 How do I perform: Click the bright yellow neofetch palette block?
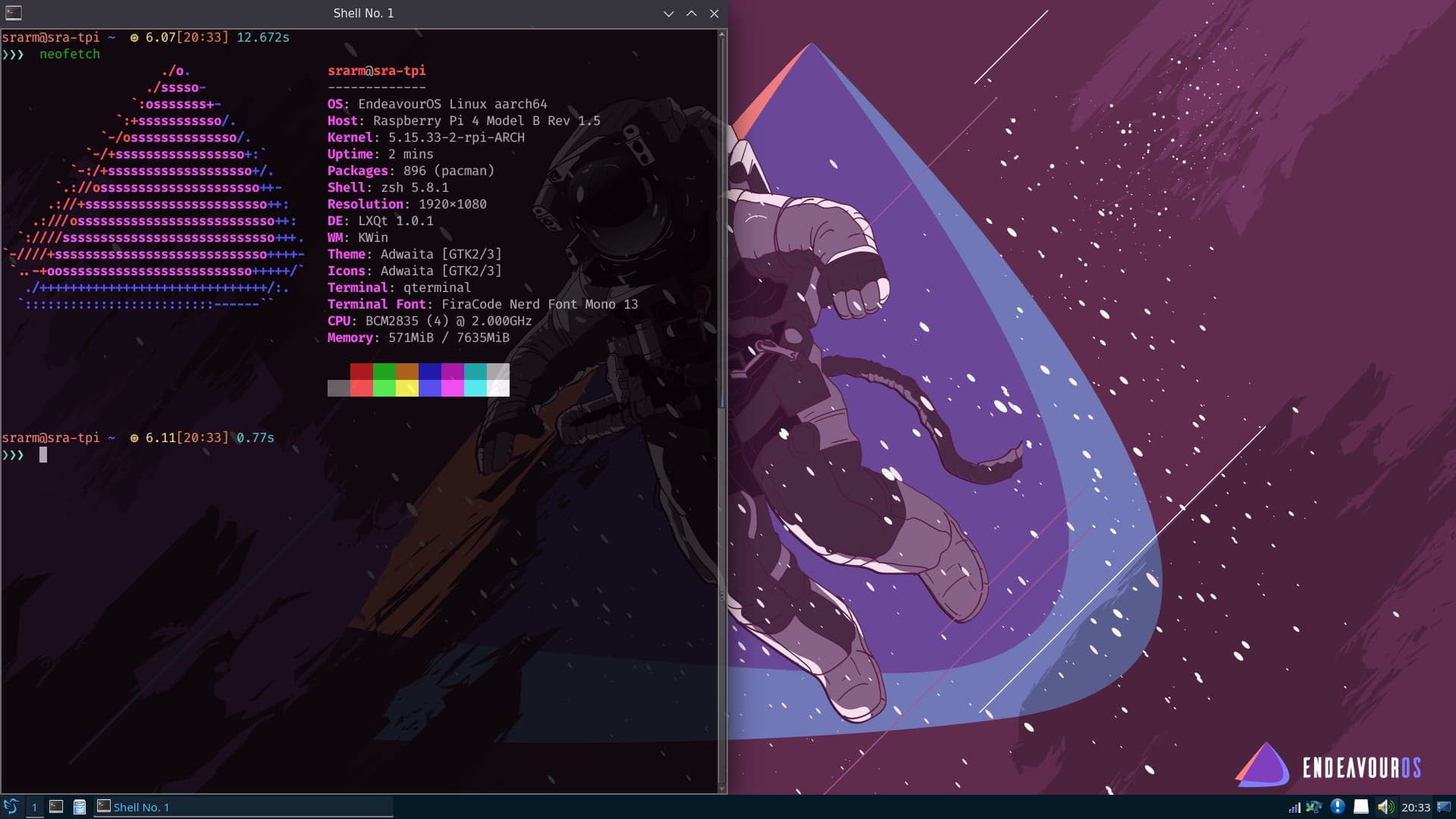click(407, 388)
